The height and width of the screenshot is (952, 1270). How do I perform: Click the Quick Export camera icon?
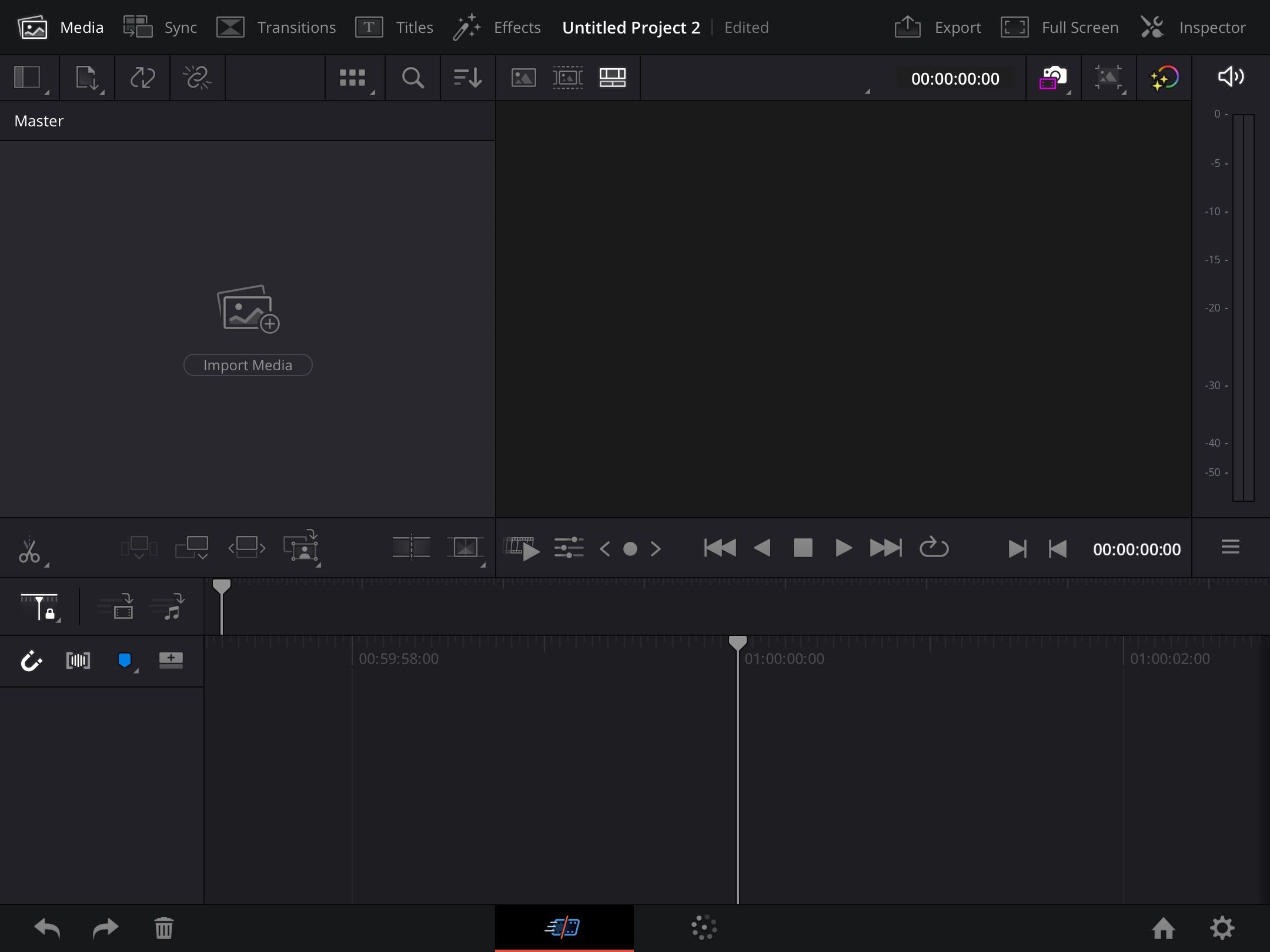(1052, 78)
